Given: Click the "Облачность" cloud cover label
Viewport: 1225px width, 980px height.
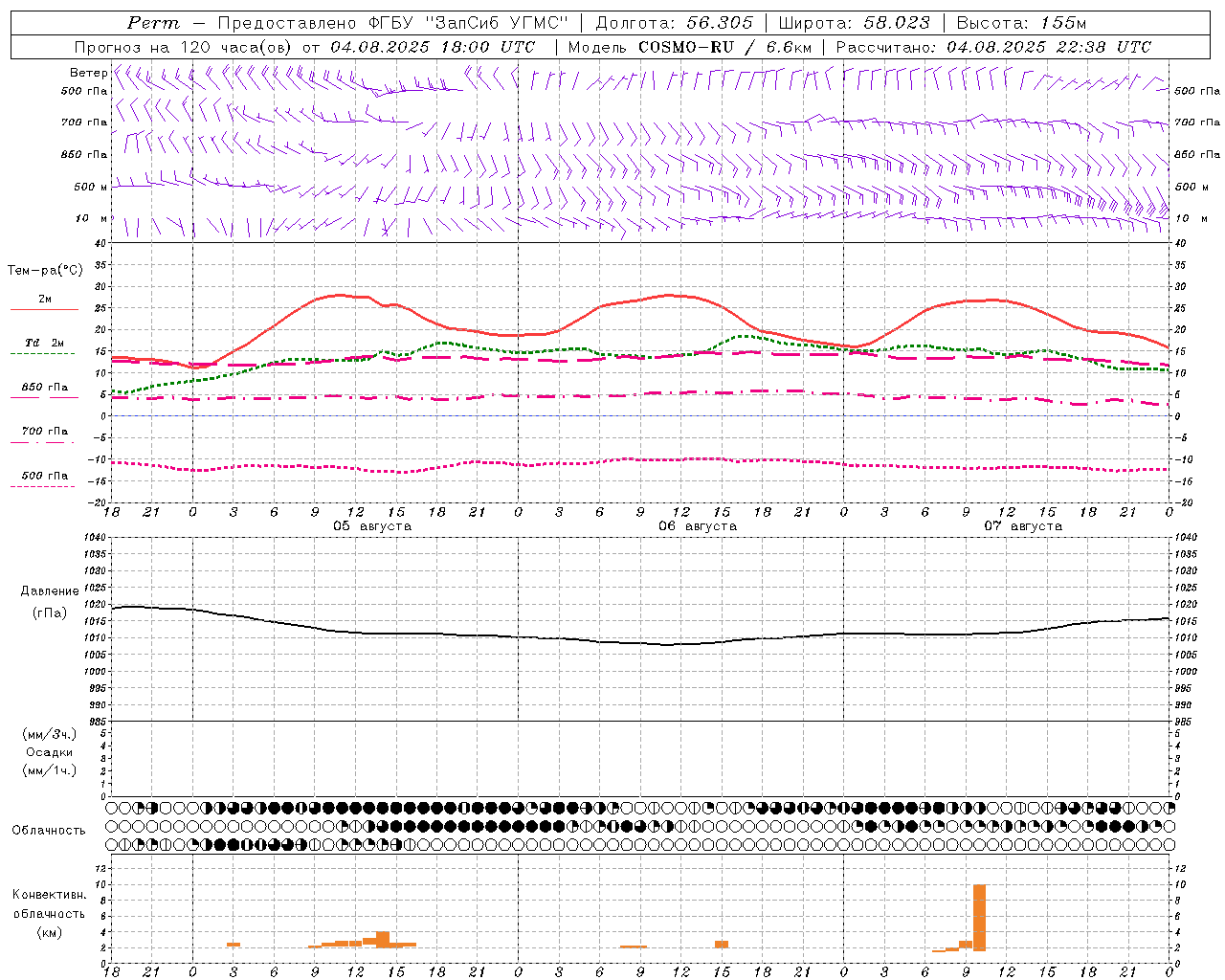Looking at the screenshot, I should coord(49,831).
